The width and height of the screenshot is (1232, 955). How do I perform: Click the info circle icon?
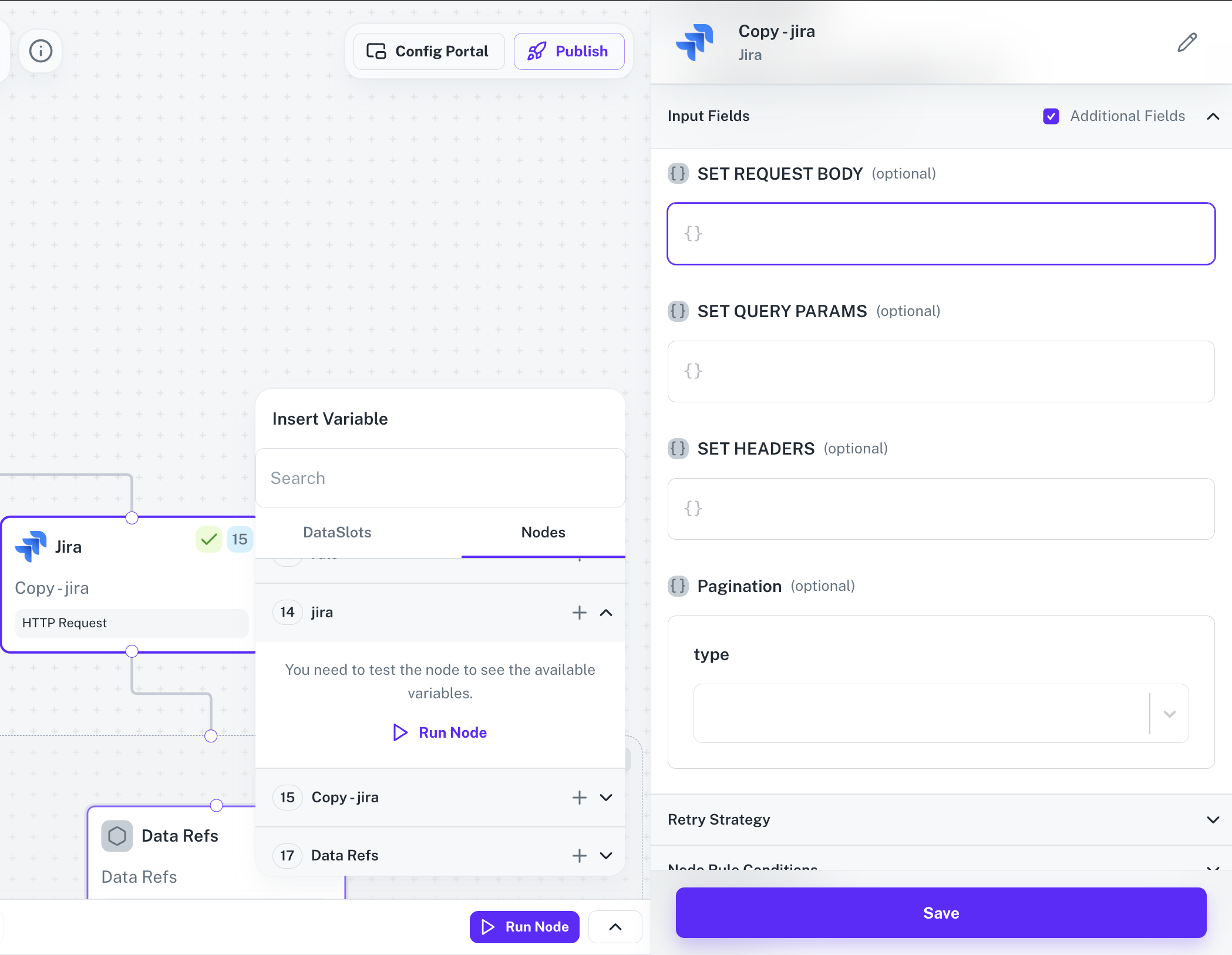(x=41, y=51)
